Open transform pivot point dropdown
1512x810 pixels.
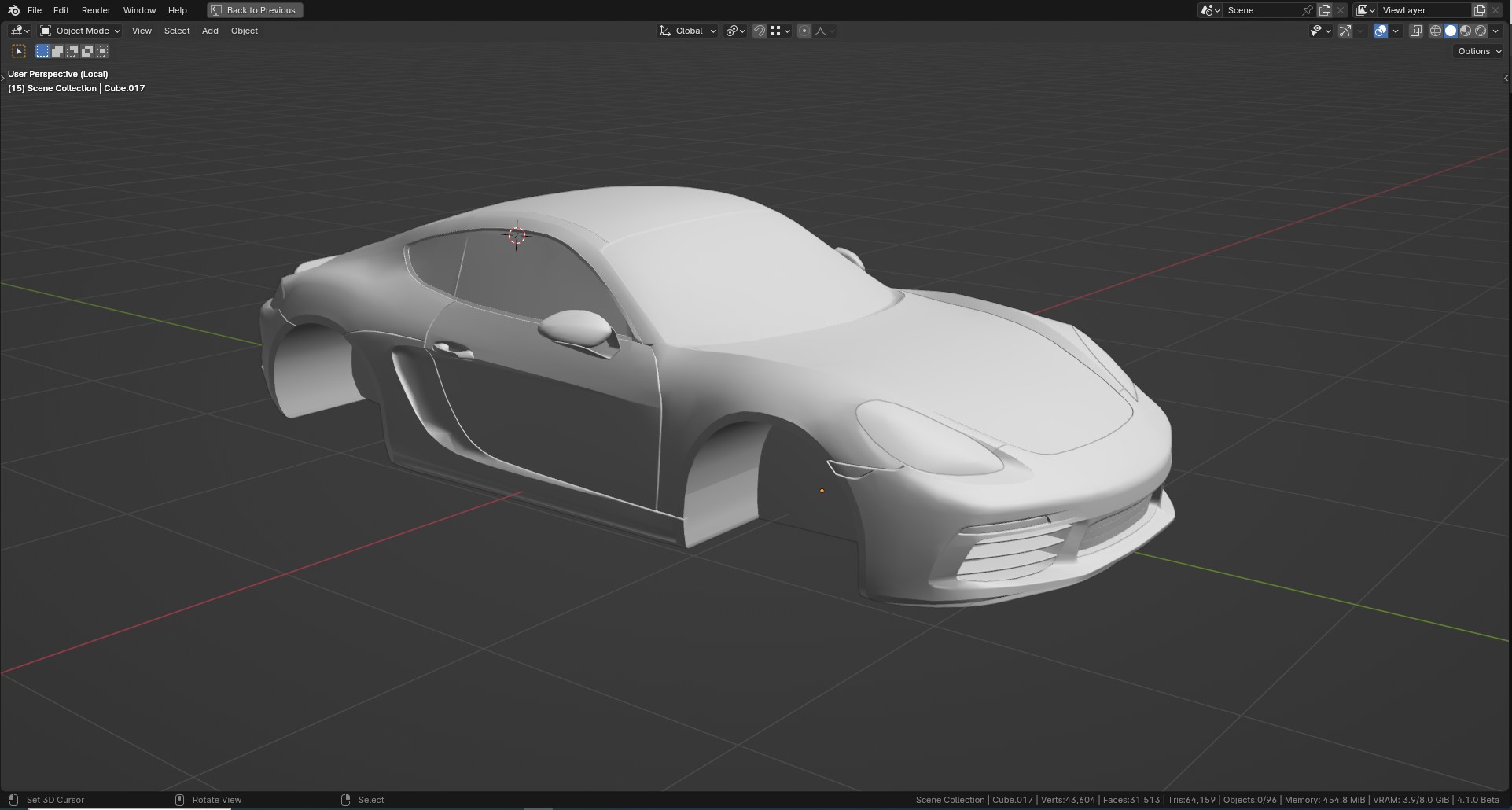(736, 31)
